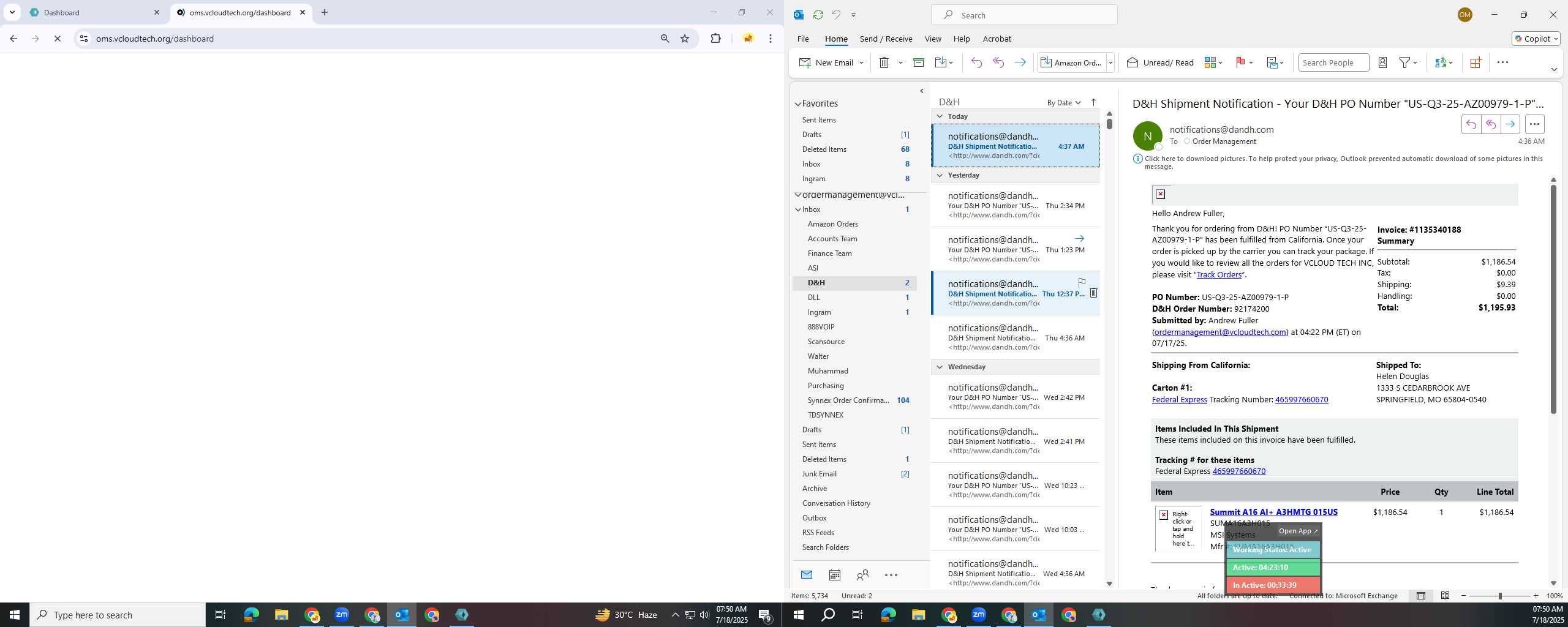1568x627 pixels.
Task: Collapse the Yesterday message group
Action: click(940, 175)
